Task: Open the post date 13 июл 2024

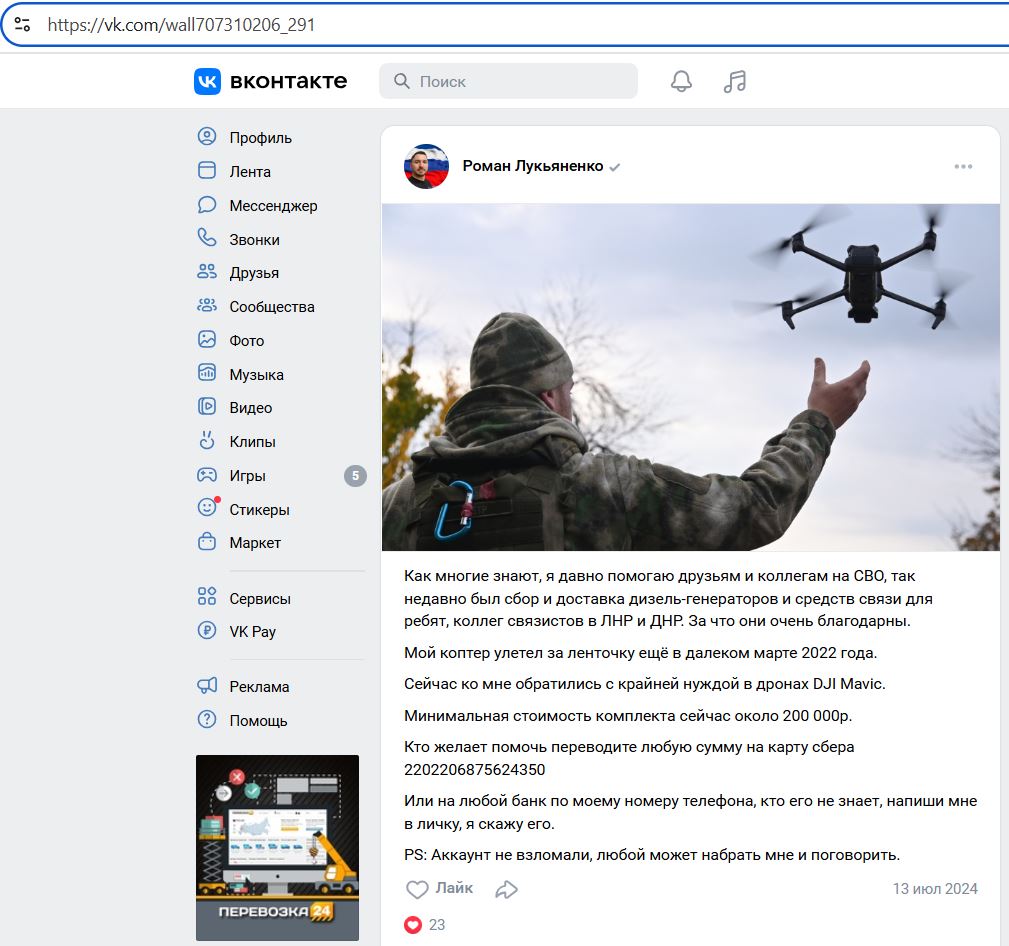Action: 935,889
